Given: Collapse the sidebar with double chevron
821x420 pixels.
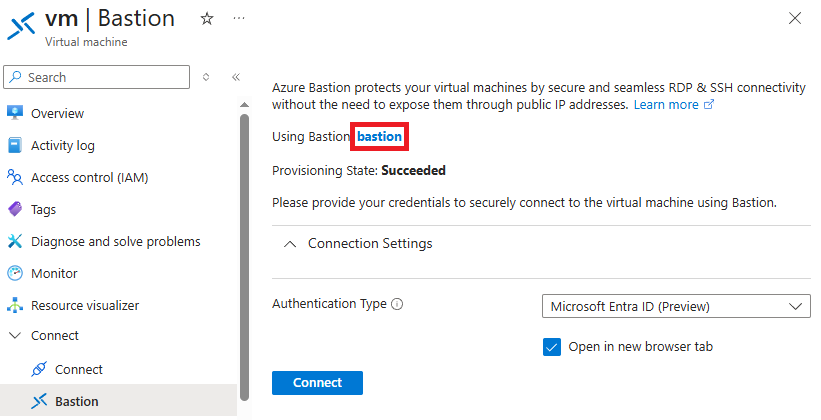Looking at the screenshot, I should click(236, 77).
